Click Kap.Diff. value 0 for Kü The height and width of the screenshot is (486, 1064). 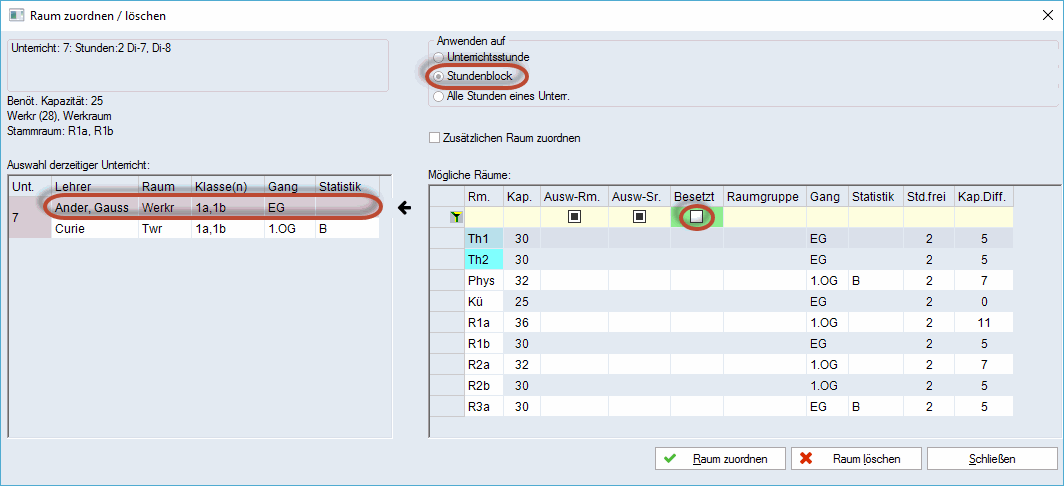(984, 301)
